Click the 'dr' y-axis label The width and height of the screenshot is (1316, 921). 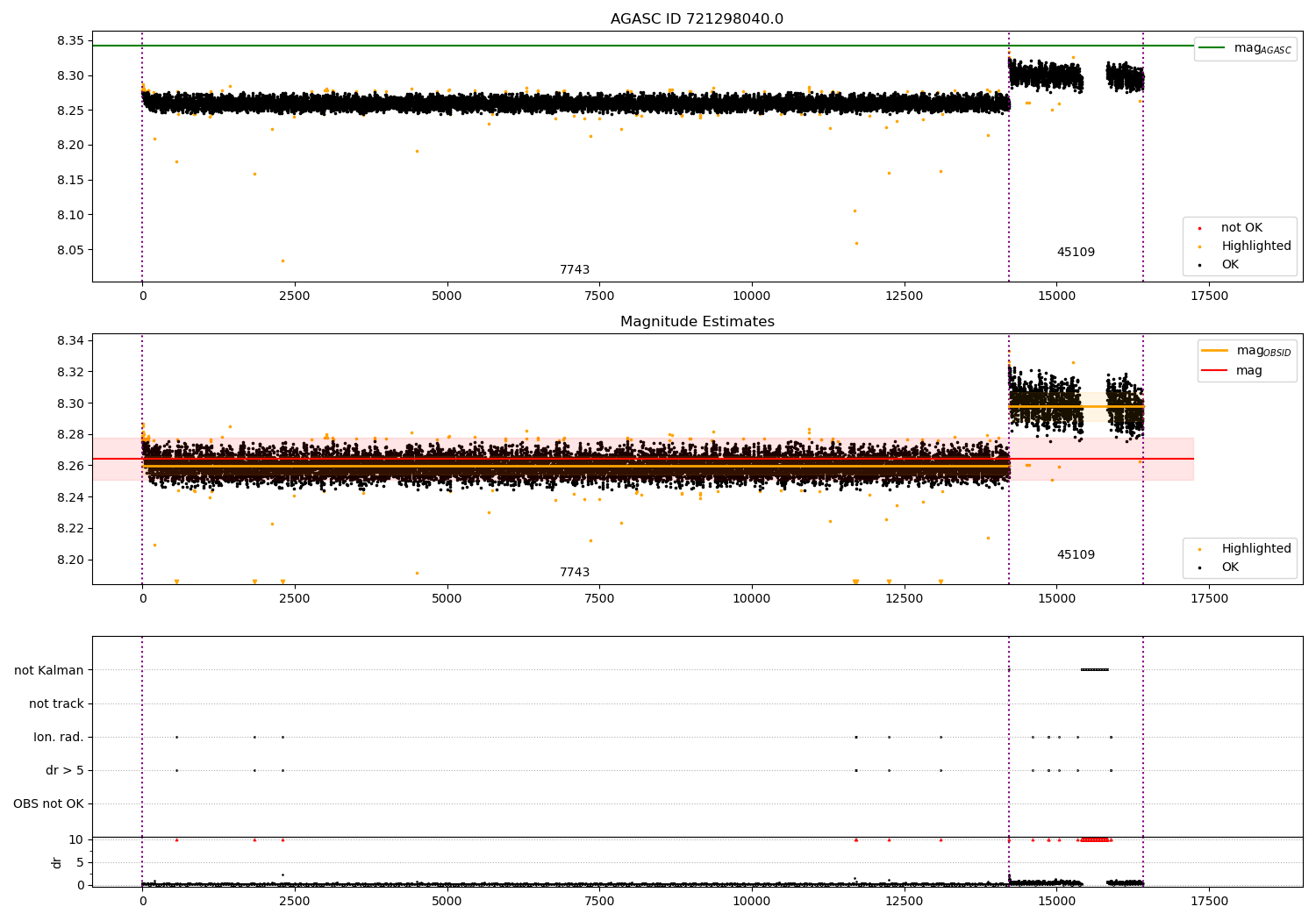click(x=57, y=862)
